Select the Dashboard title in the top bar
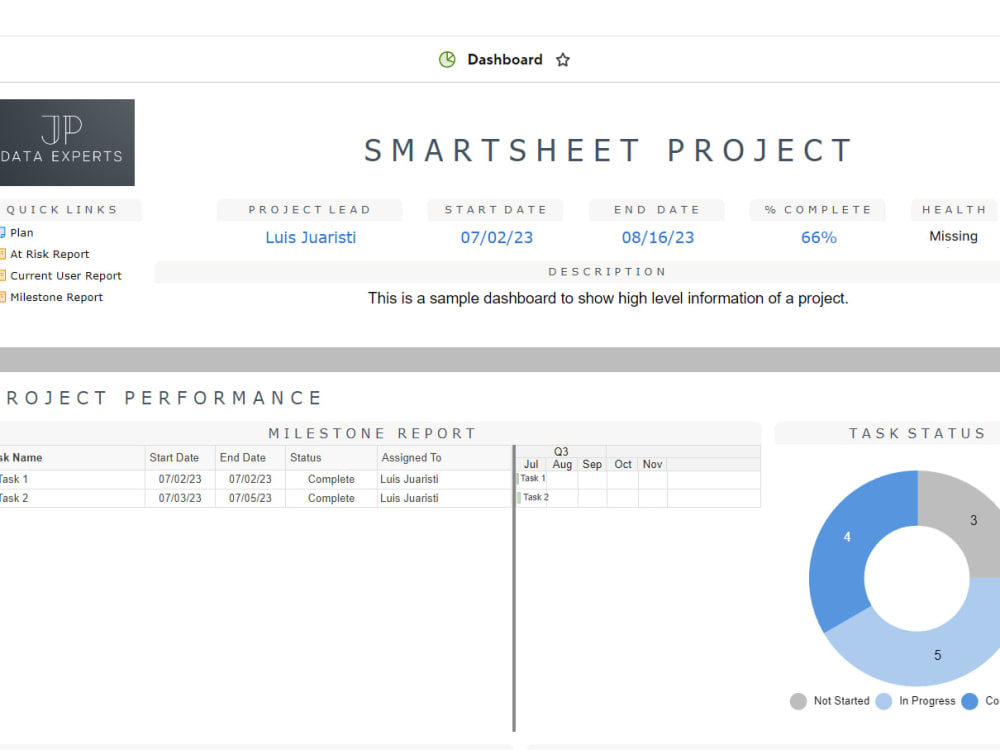The width and height of the screenshot is (1000, 750). point(504,59)
